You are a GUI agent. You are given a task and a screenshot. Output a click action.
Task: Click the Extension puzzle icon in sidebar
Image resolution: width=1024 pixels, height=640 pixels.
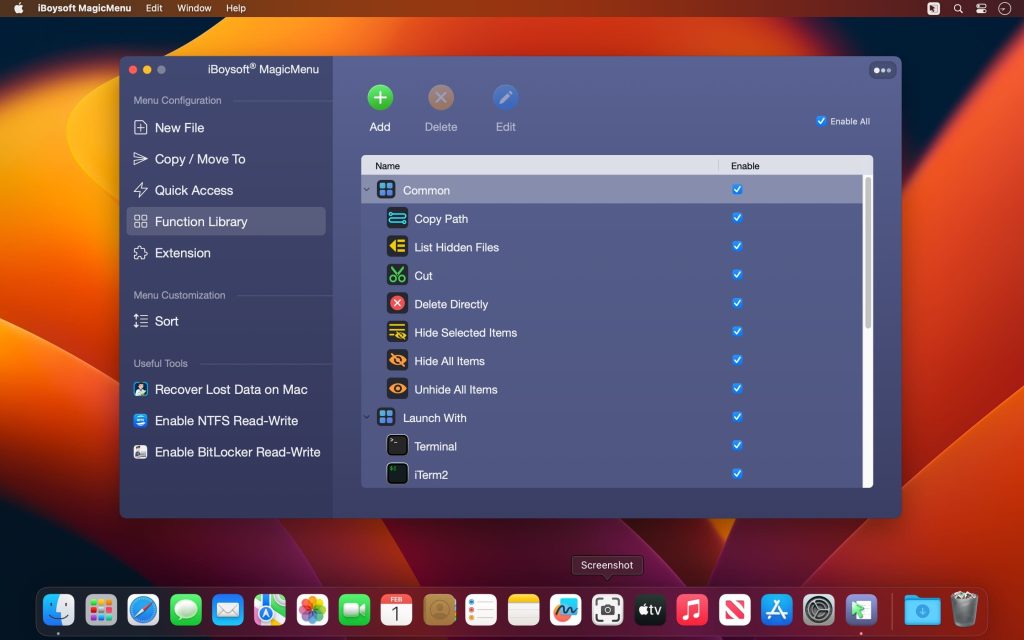pyautogui.click(x=143, y=253)
